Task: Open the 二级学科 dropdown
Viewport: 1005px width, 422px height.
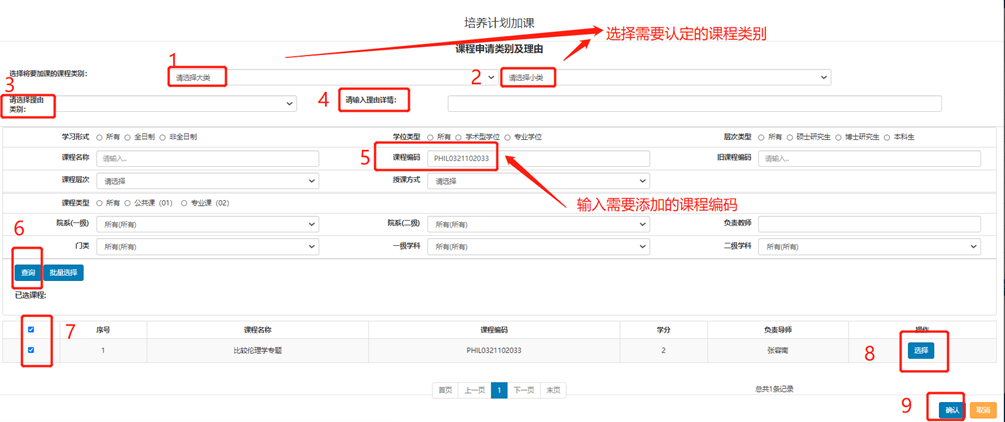Action: (x=869, y=246)
